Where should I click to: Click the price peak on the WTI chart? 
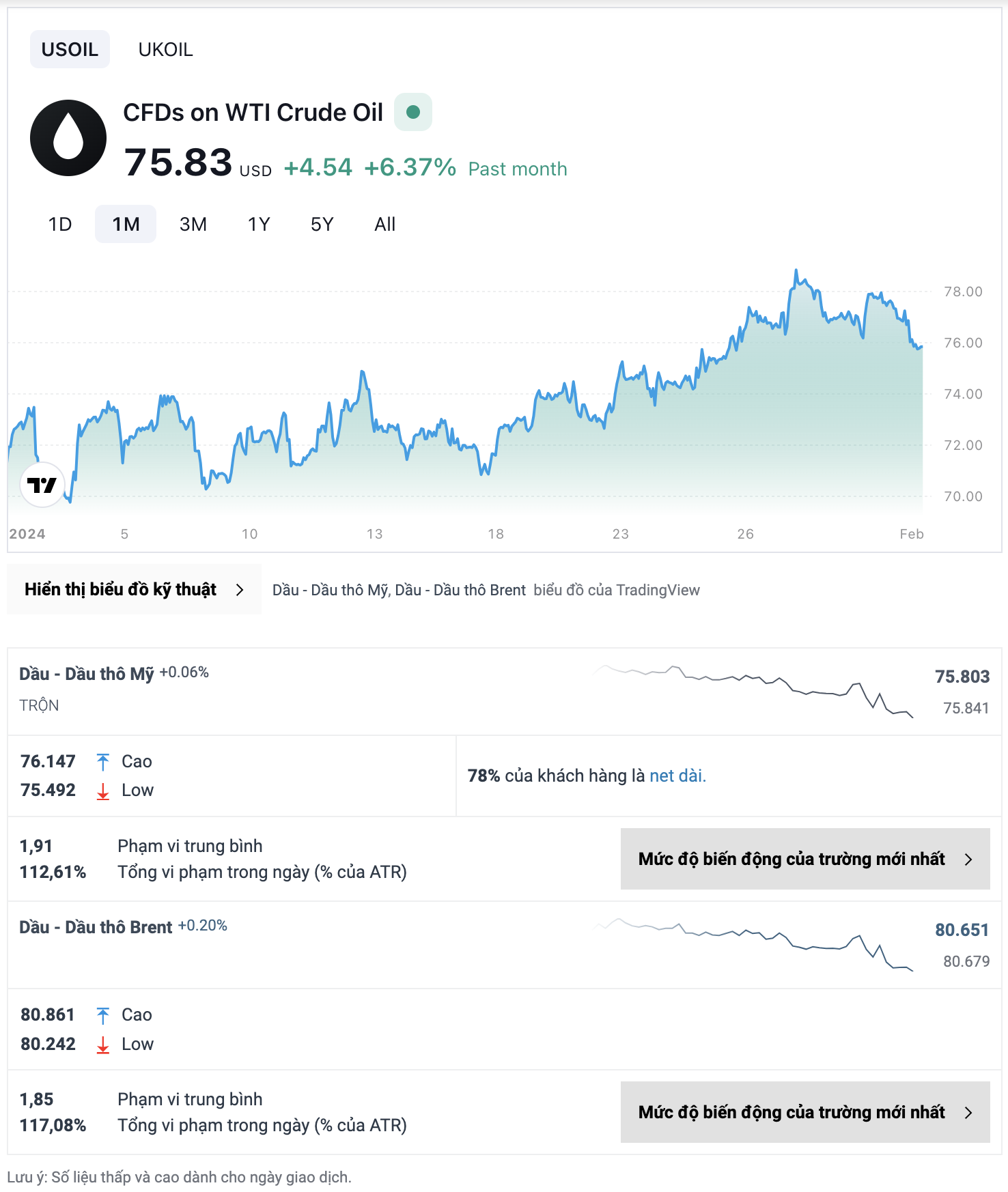(796, 271)
